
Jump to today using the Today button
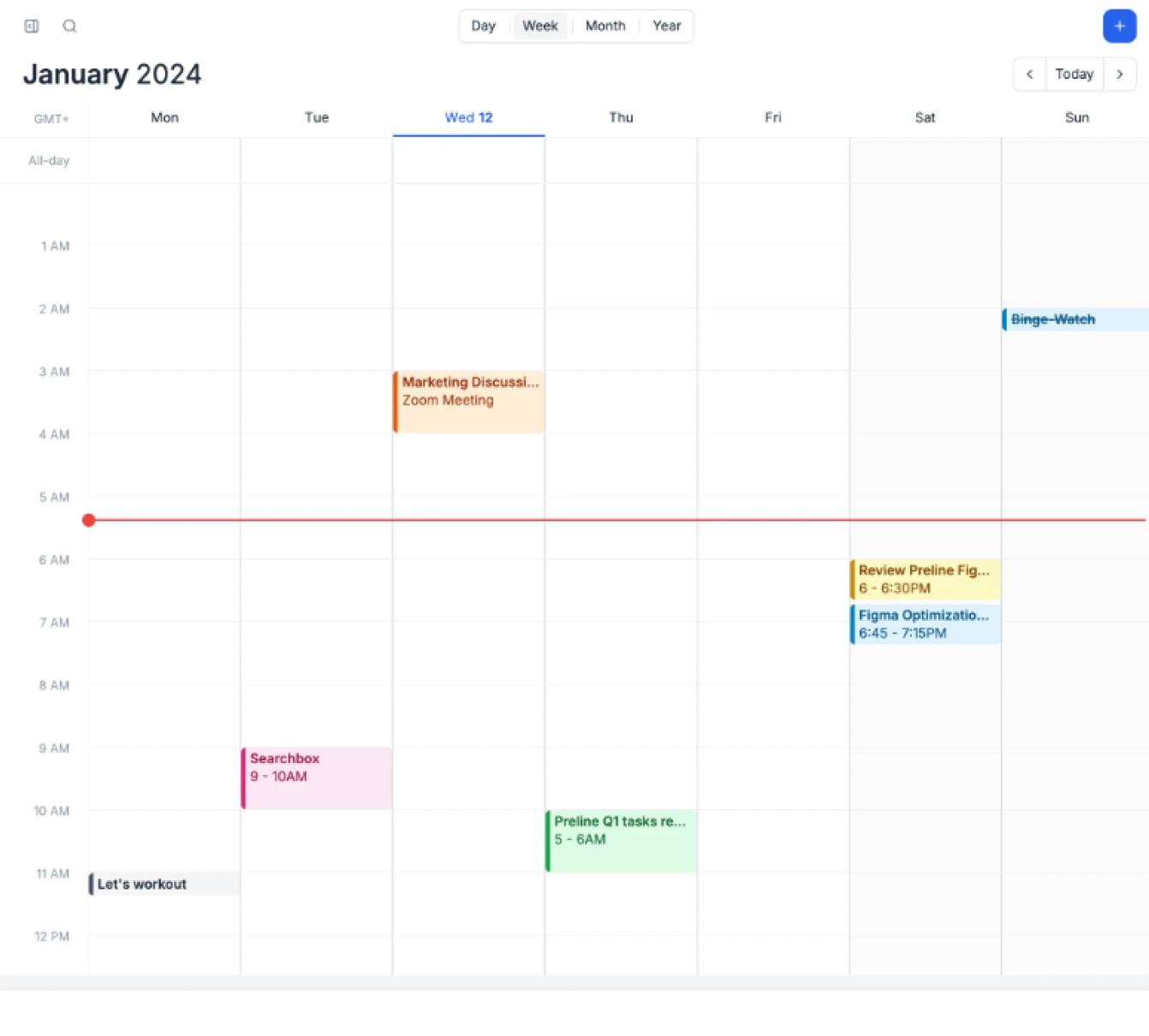point(1074,74)
